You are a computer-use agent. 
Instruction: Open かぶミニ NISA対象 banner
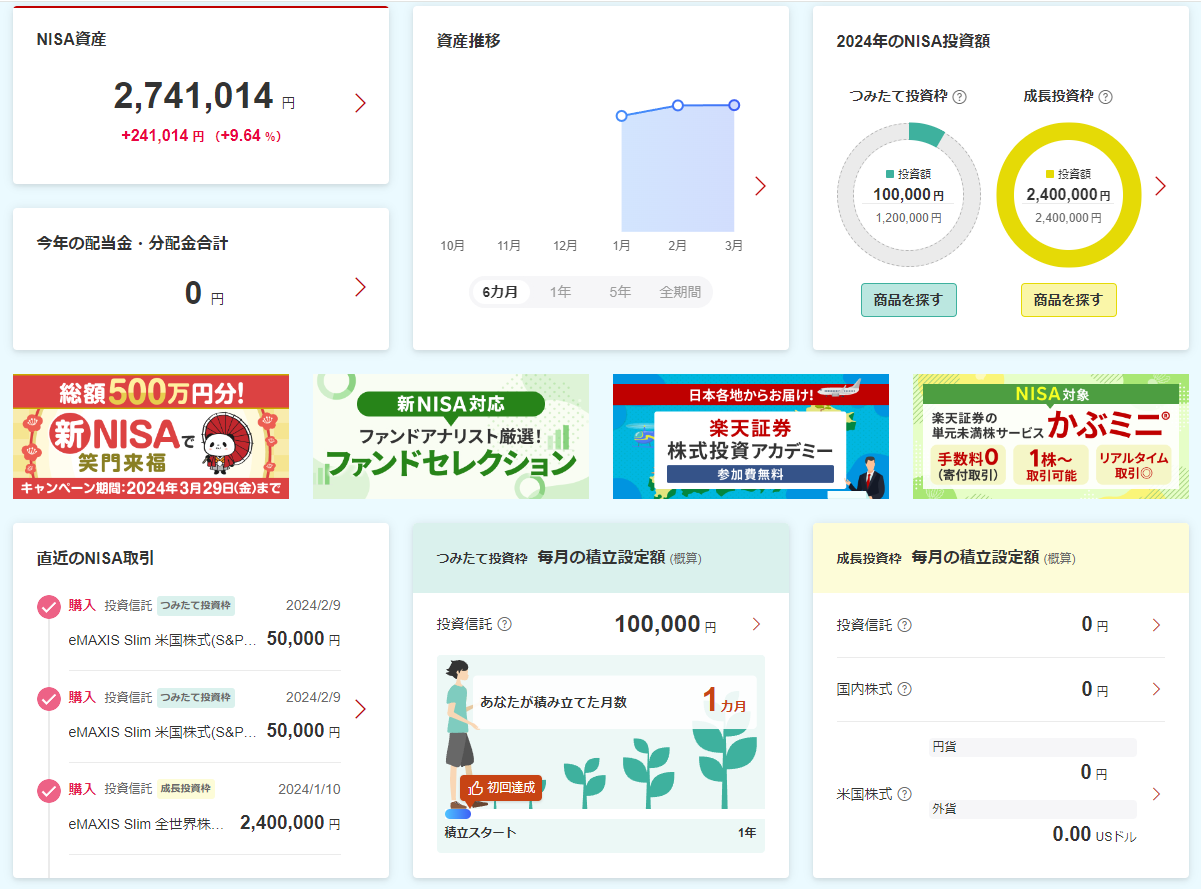[x=1051, y=436]
